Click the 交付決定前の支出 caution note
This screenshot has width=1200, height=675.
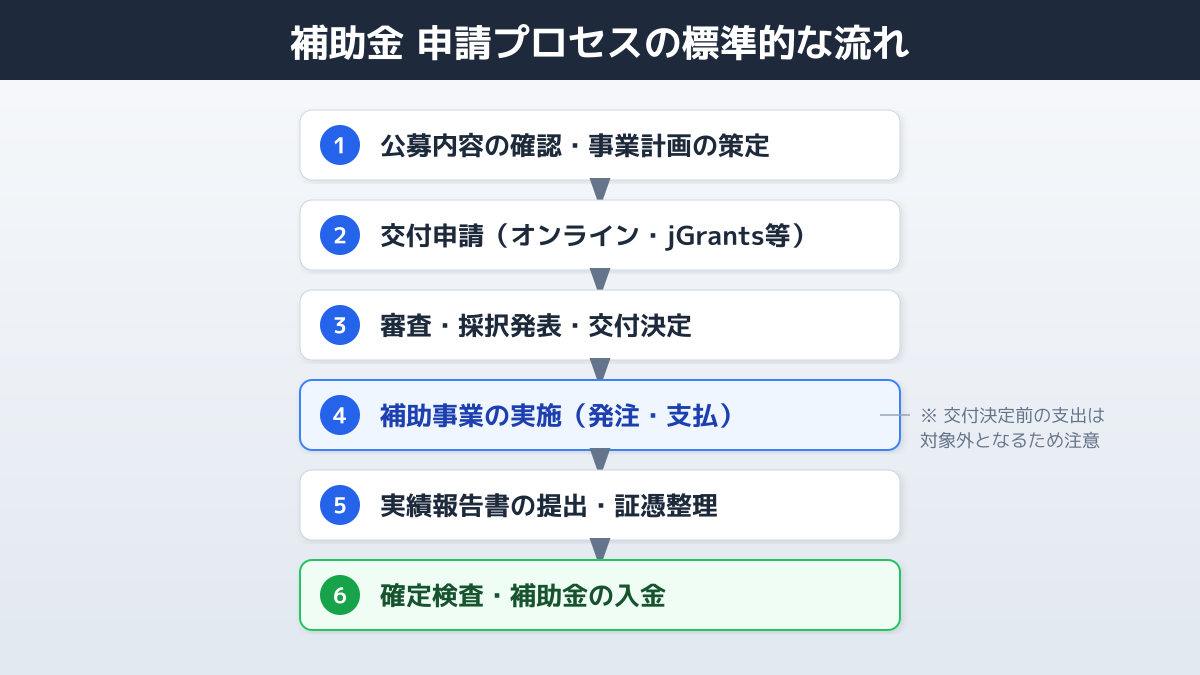1010,427
